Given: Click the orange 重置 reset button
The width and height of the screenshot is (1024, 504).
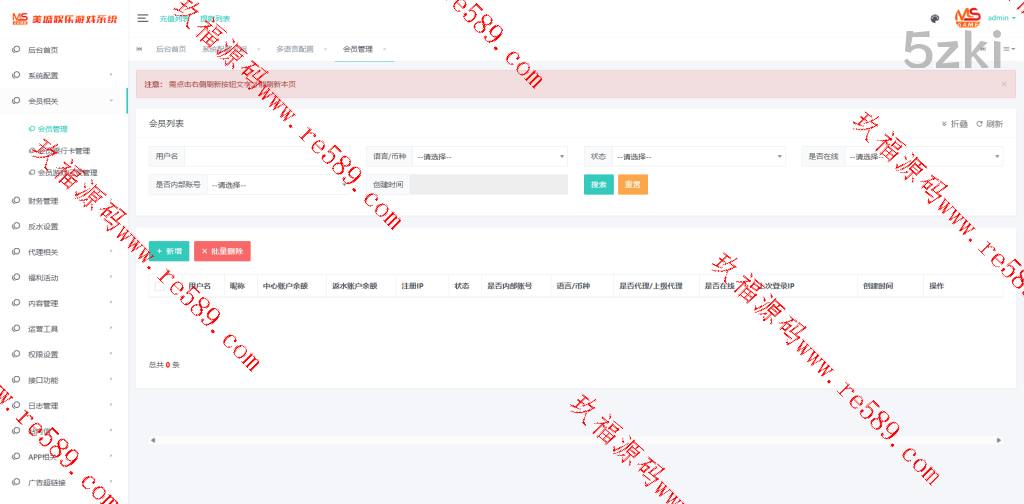Looking at the screenshot, I should coord(633,185).
